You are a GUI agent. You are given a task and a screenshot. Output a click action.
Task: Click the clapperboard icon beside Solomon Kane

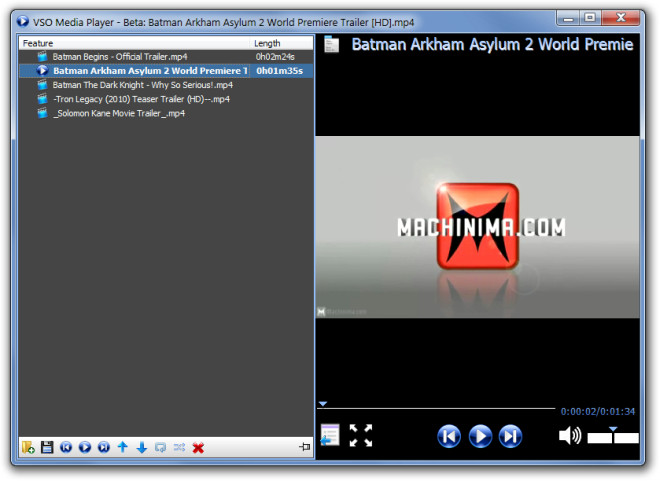coord(42,113)
